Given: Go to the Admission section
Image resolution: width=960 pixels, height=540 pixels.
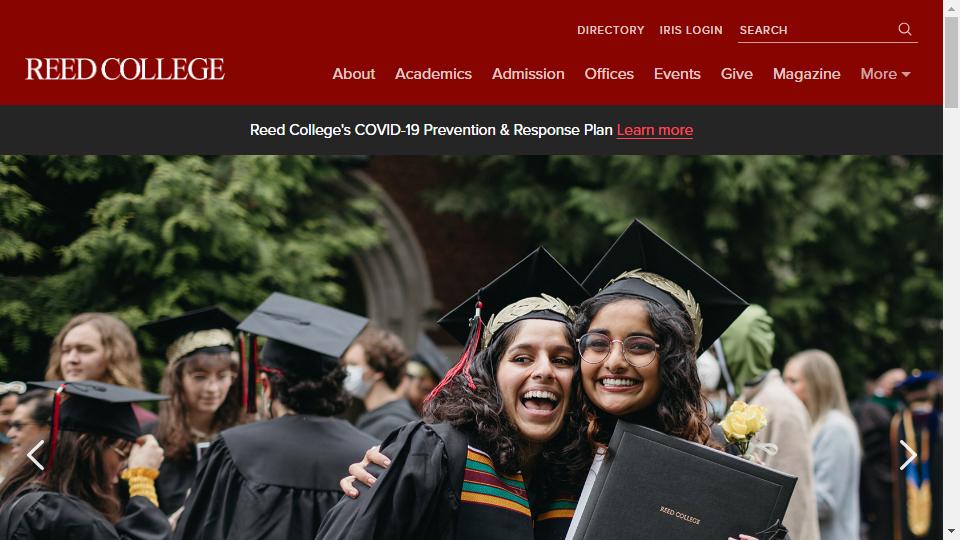Looking at the screenshot, I should click(x=528, y=74).
